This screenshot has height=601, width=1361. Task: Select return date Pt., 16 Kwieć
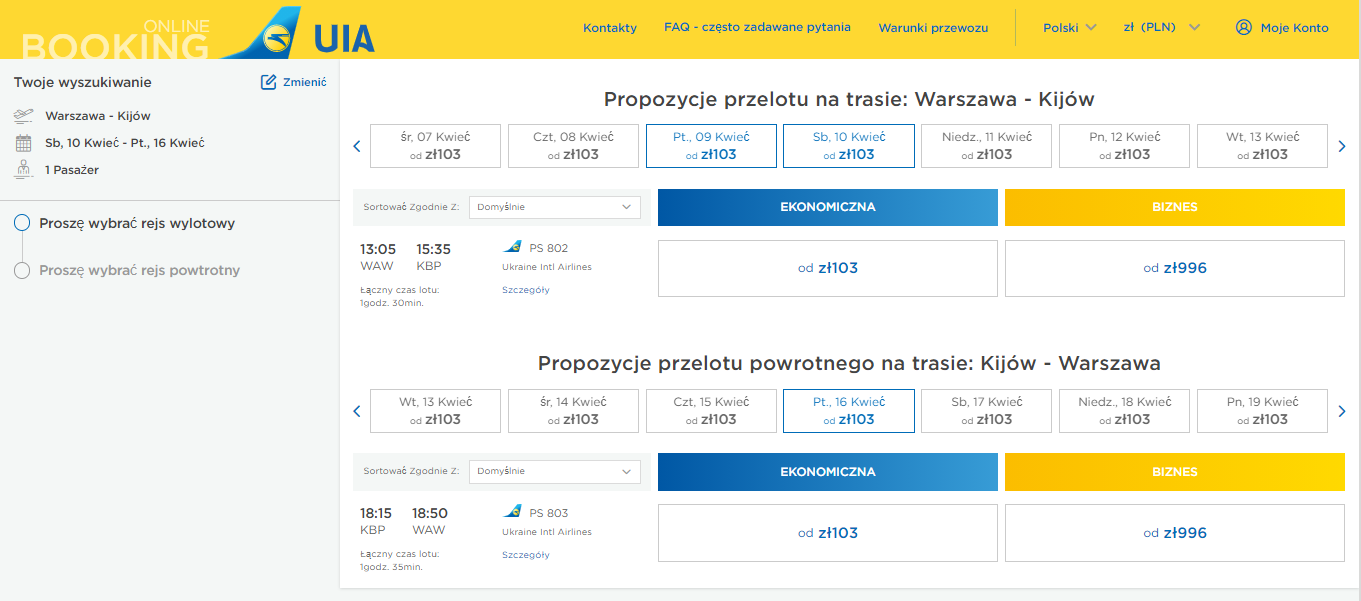pyautogui.click(x=849, y=411)
